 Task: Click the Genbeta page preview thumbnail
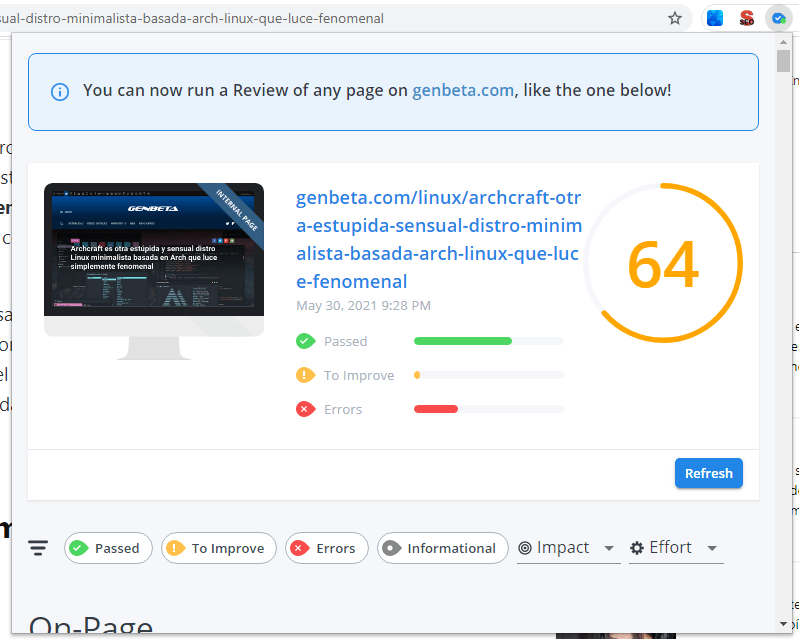[x=154, y=271]
